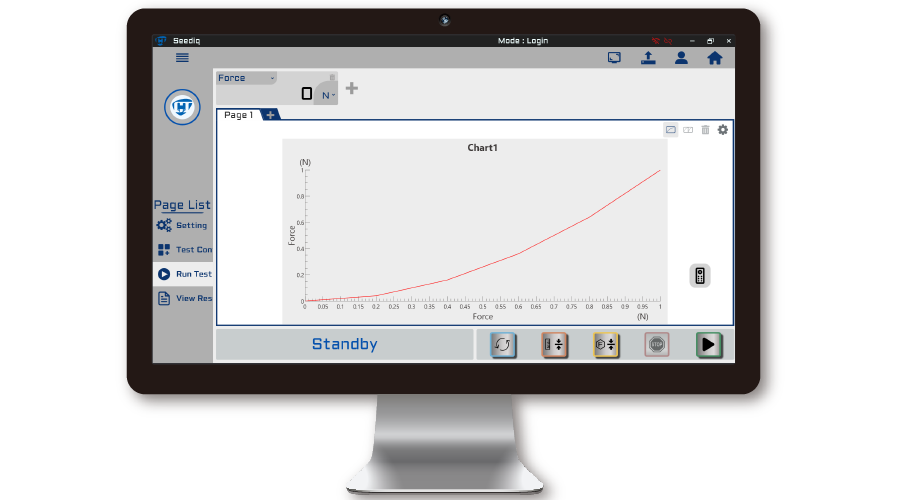Add a new page tab
Screen dimensions: 900x500
[x=271, y=115]
